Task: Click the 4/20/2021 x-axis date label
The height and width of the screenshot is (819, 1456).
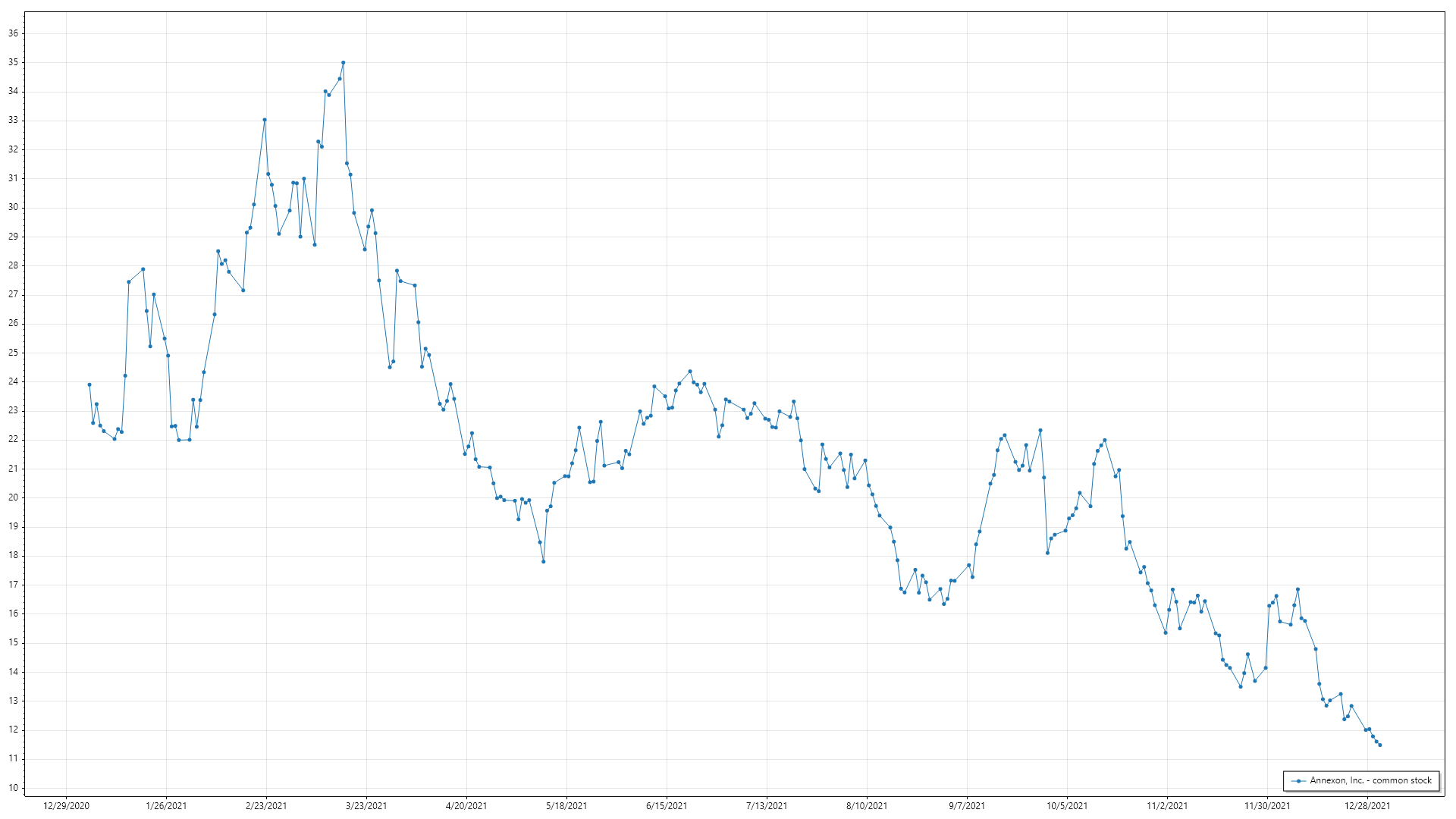Action: 466,805
